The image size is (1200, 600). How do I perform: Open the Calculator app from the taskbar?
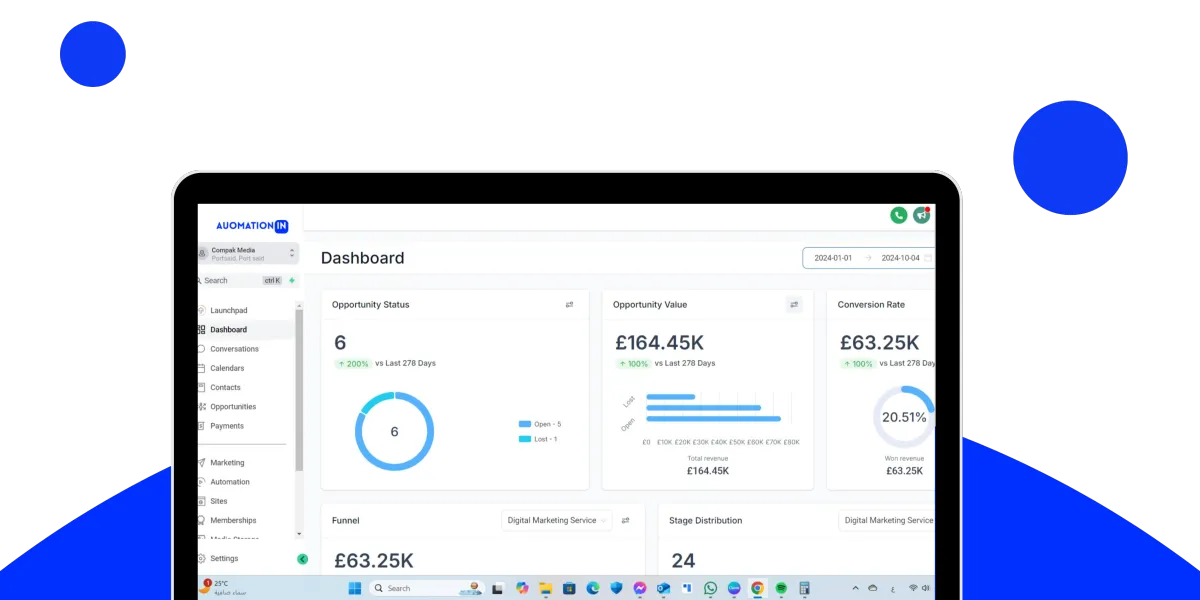(x=804, y=588)
